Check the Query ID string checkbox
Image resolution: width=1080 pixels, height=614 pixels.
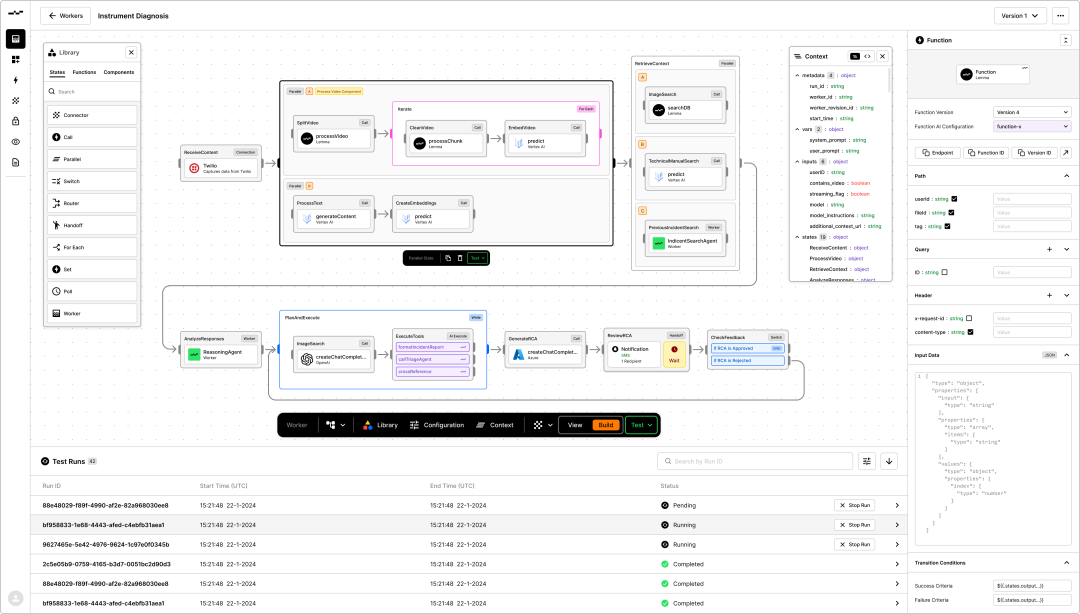(944, 272)
